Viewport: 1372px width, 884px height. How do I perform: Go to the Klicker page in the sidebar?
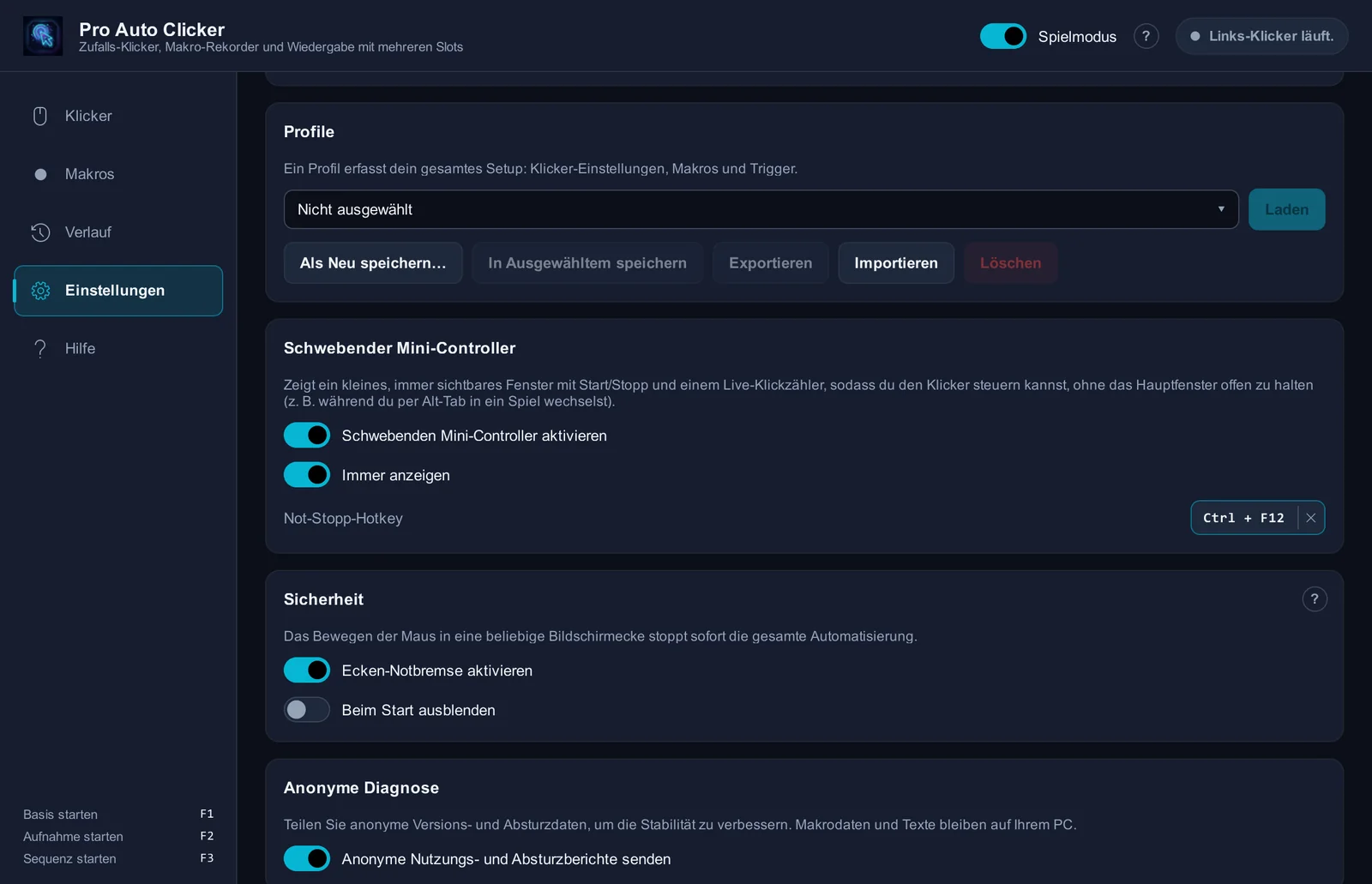pyautogui.click(x=118, y=116)
